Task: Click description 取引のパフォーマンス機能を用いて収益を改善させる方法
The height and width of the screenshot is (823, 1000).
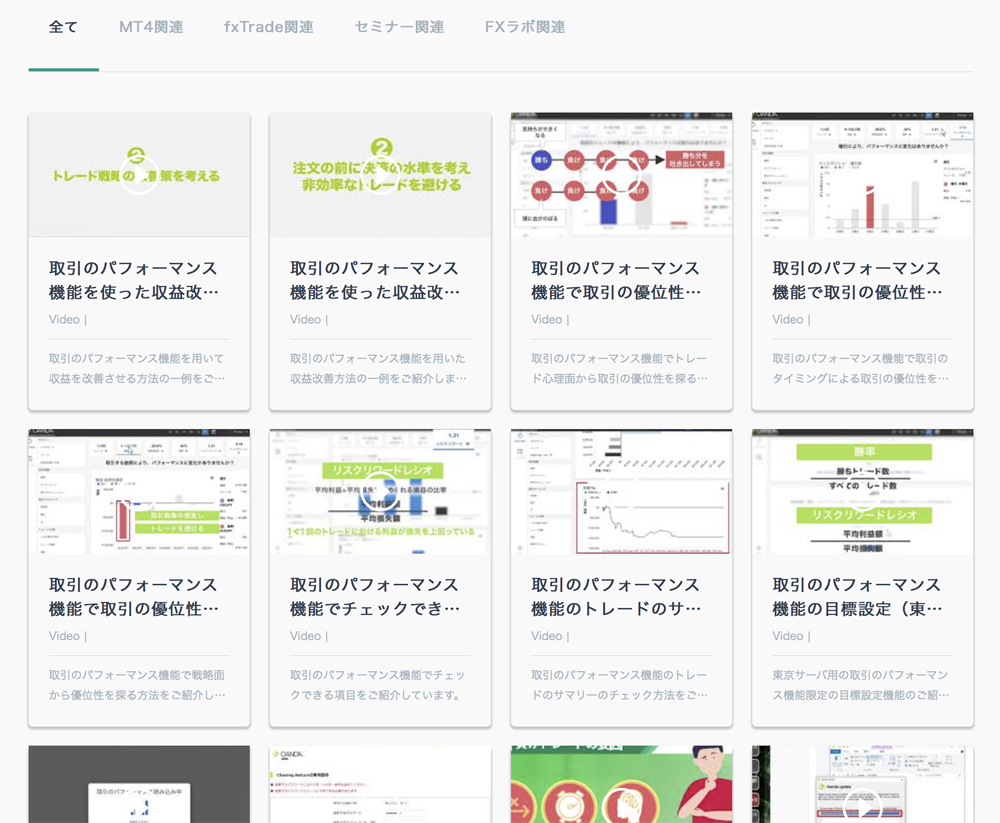Action: click(137, 368)
